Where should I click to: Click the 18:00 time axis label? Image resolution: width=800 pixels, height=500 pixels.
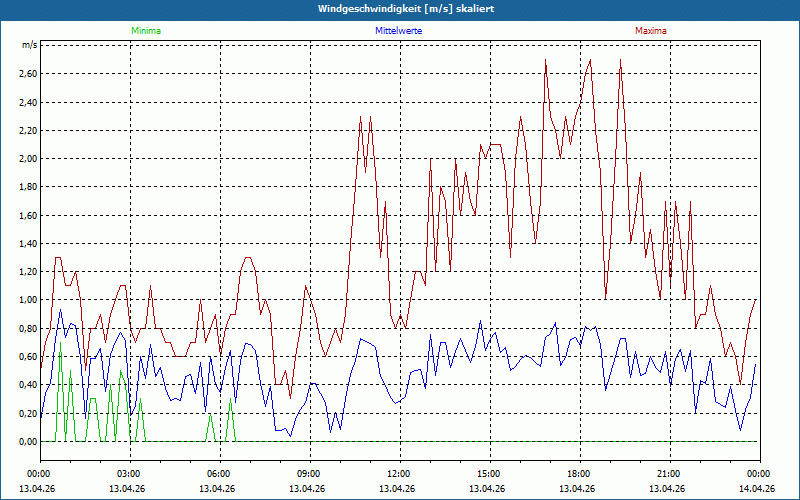(579, 474)
